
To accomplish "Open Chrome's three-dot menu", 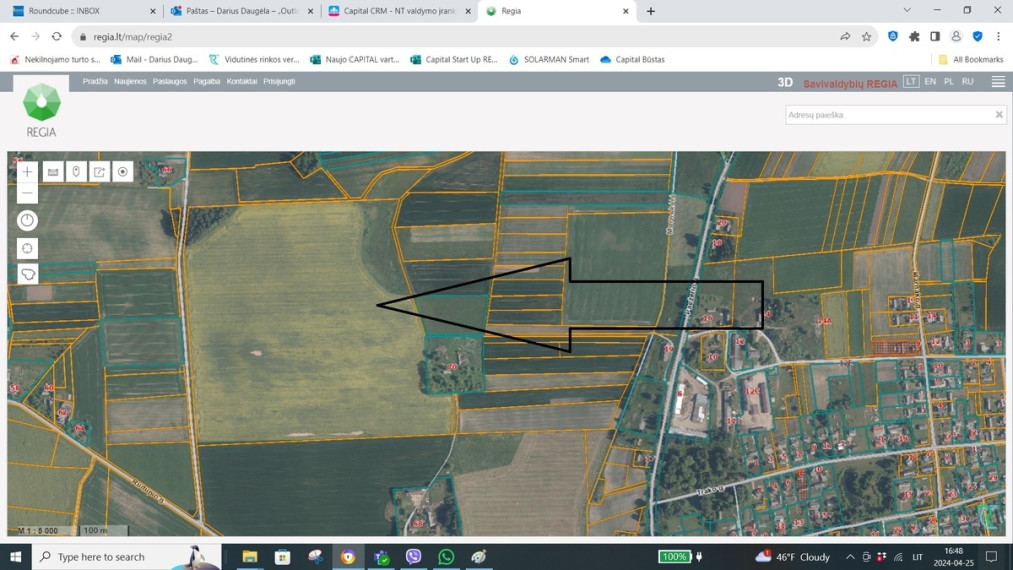I will coord(999,37).
